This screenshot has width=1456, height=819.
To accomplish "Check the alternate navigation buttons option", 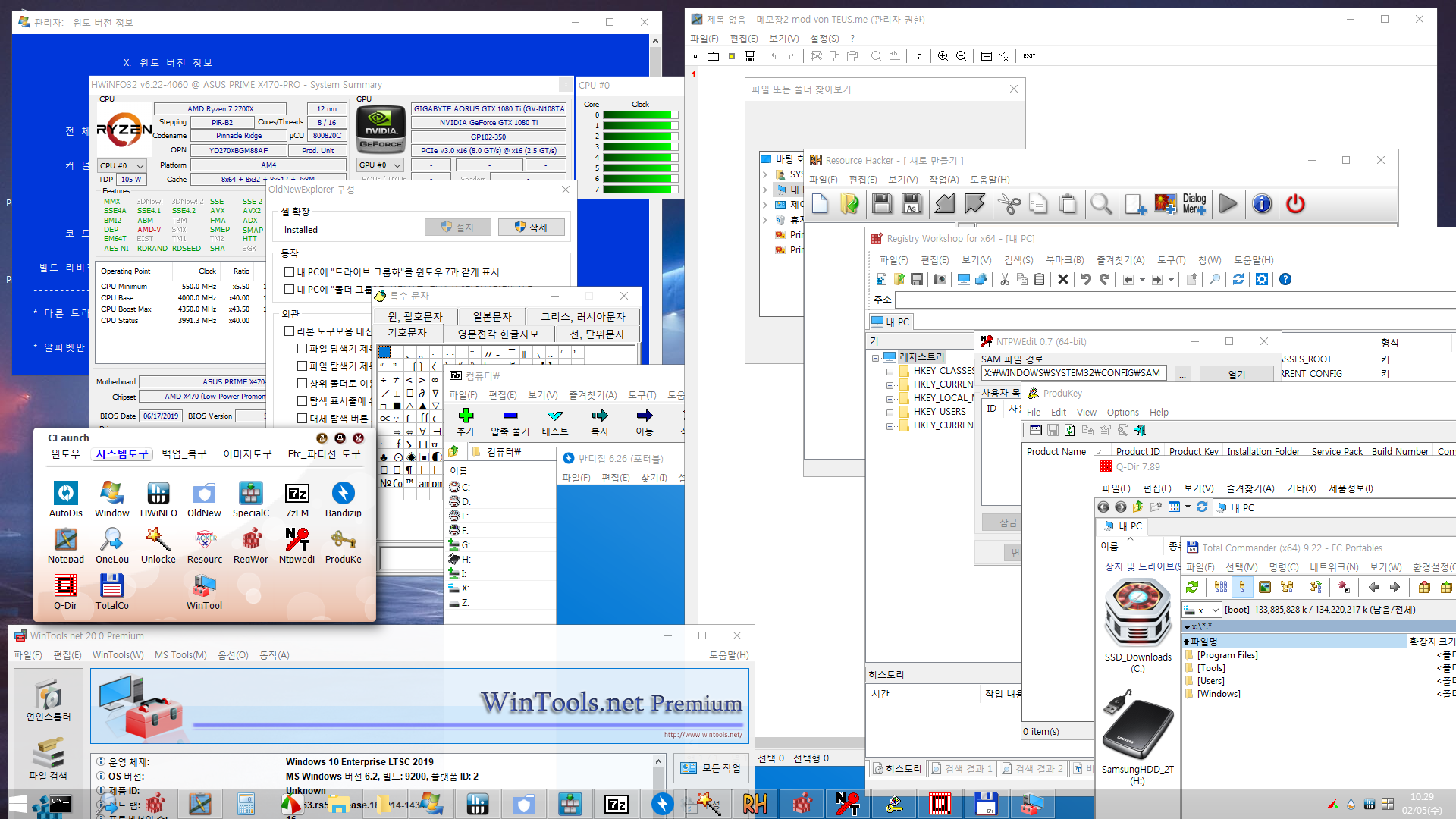I will tap(302, 418).
